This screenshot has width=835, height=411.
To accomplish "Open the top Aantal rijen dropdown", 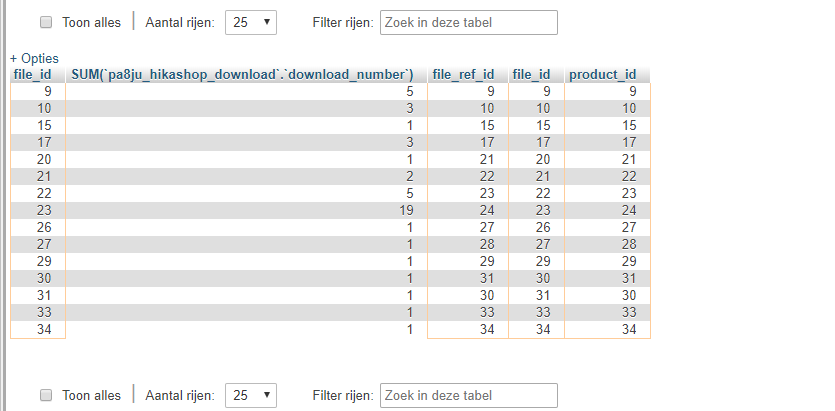I will point(251,22).
